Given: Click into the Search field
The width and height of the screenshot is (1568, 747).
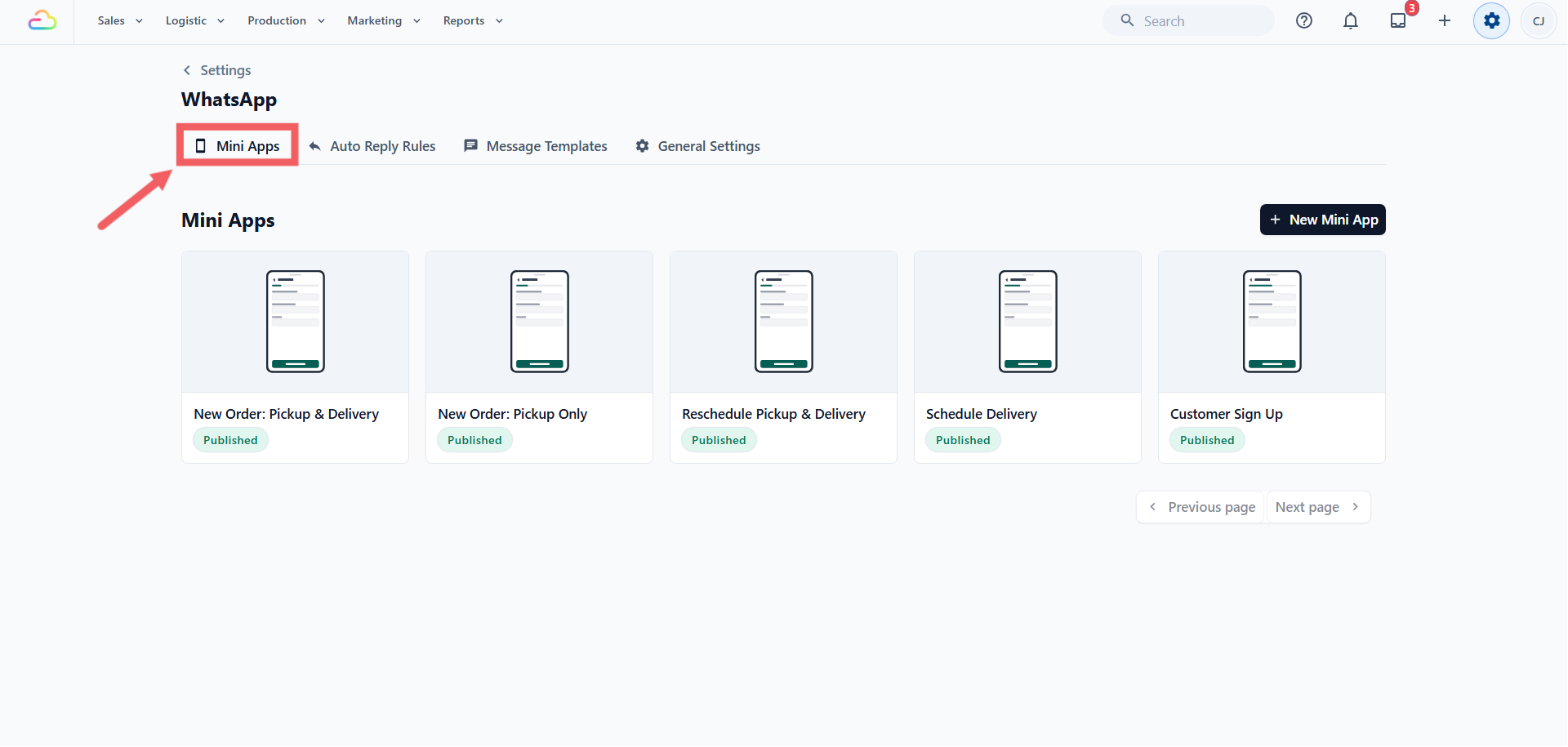Looking at the screenshot, I should tap(1189, 20).
